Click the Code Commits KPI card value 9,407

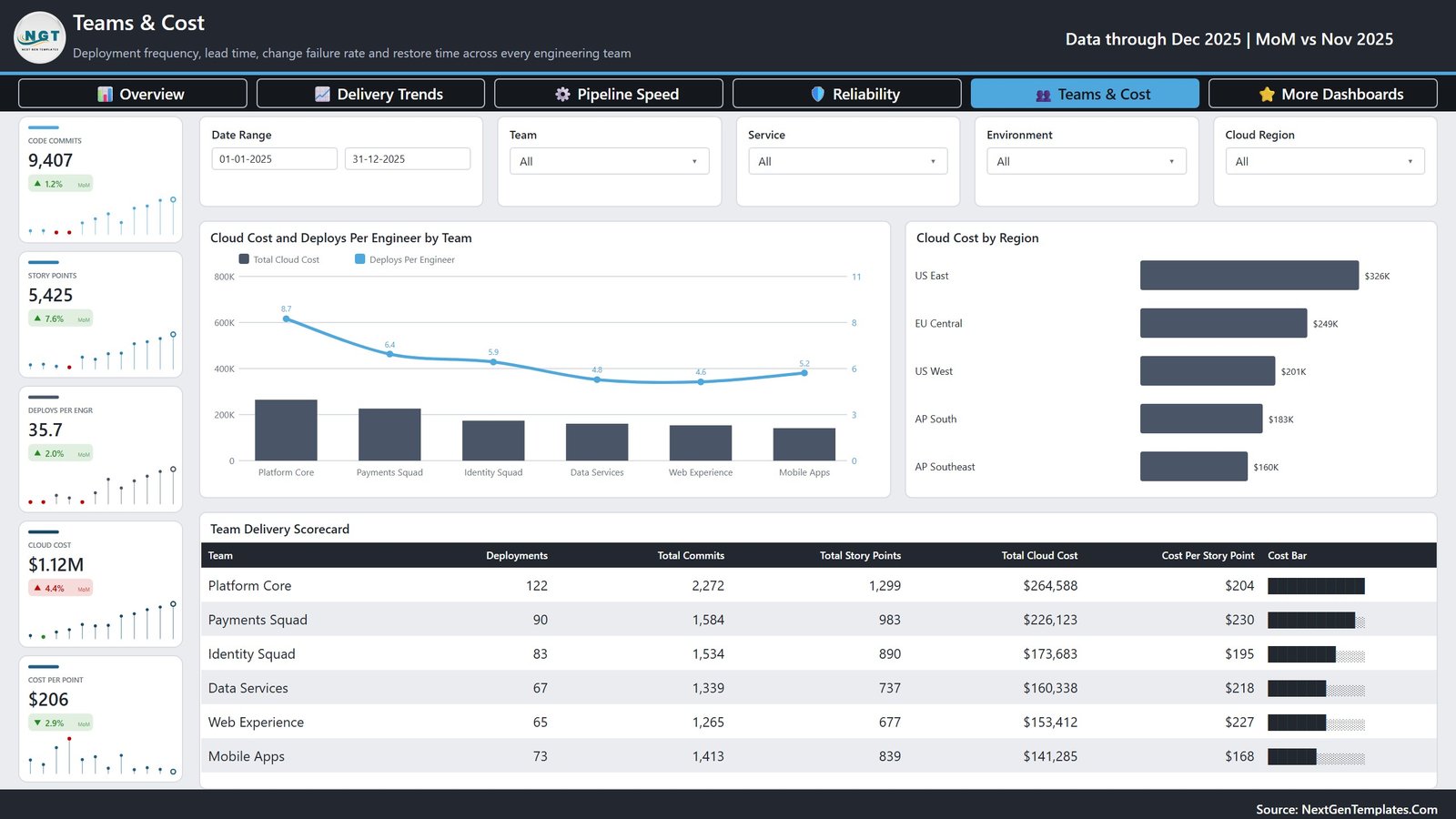coord(50,160)
